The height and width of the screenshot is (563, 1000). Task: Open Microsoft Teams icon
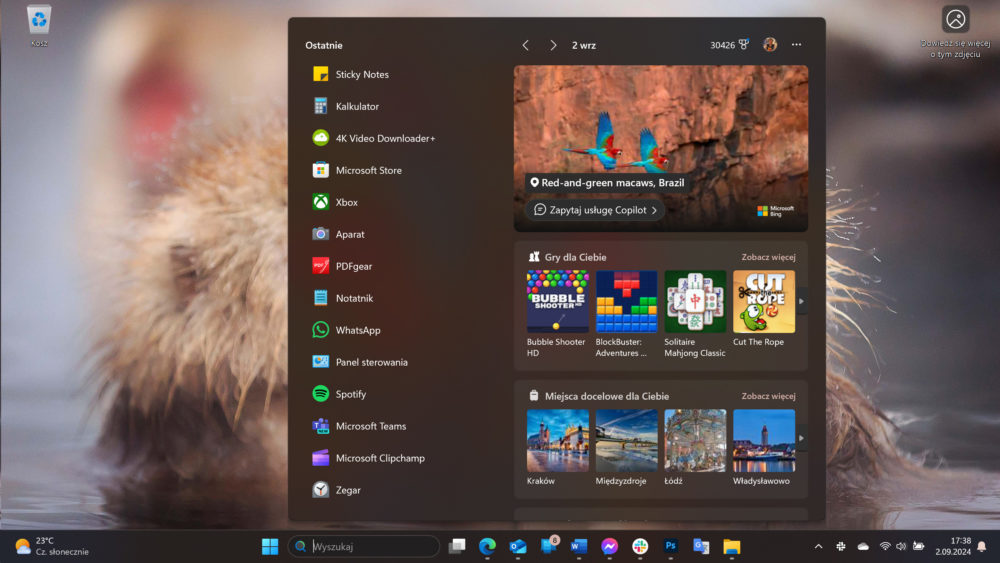pyautogui.click(x=320, y=426)
